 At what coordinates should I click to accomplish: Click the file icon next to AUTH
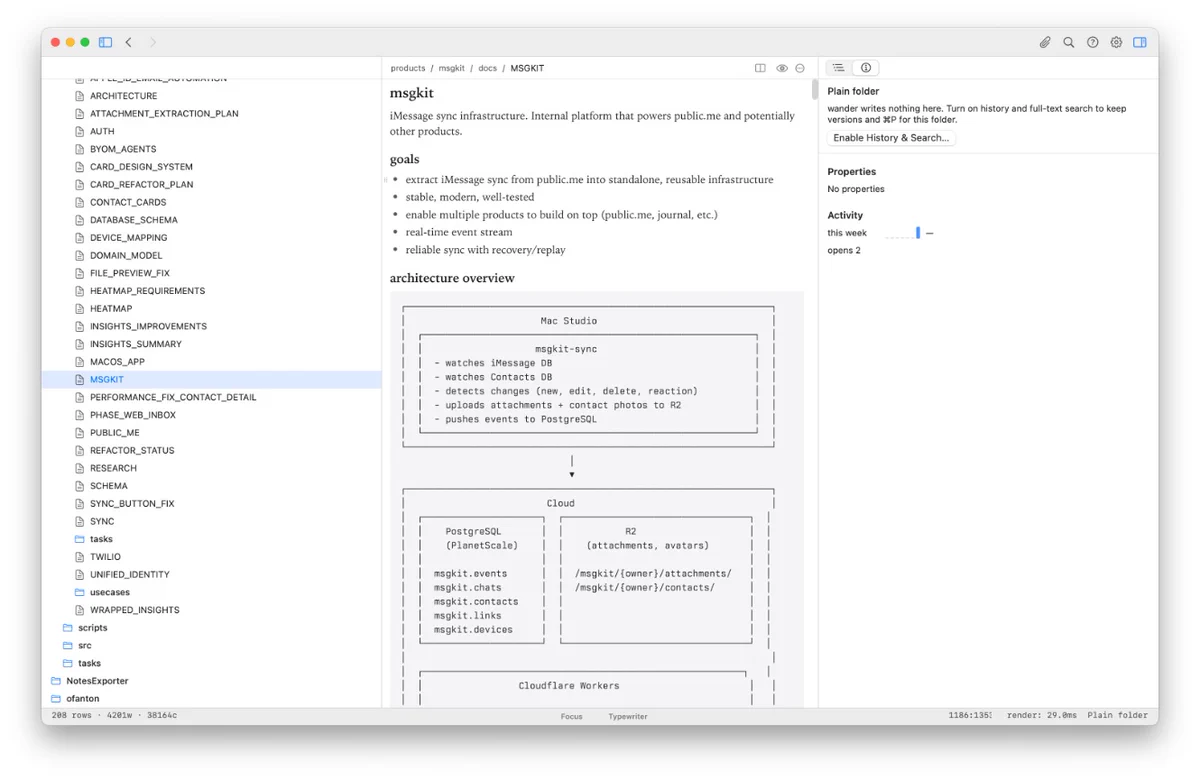[x=80, y=131]
